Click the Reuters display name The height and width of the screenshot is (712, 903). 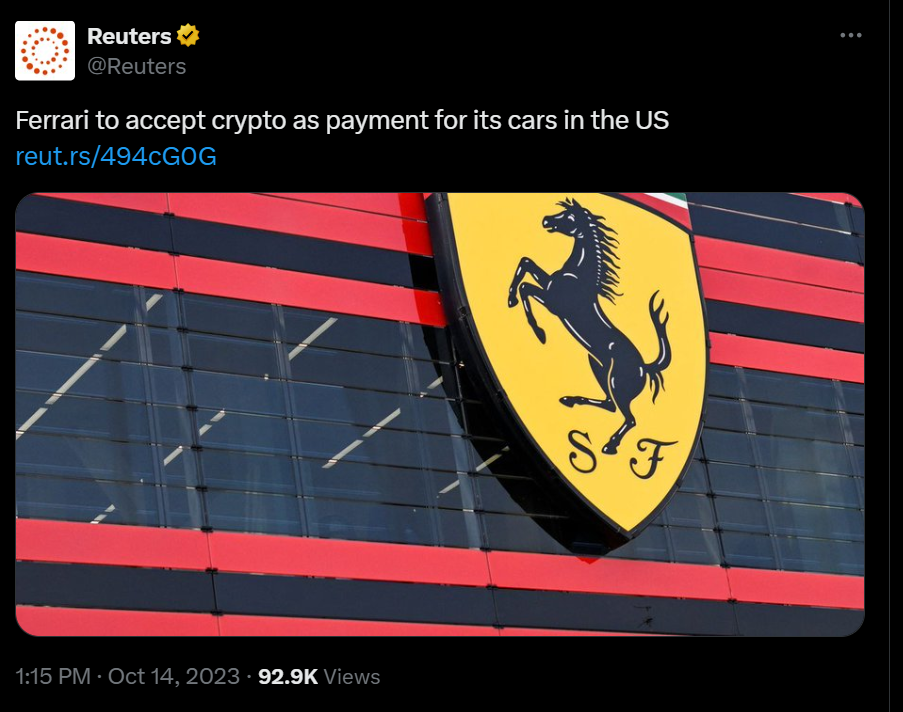coord(129,36)
